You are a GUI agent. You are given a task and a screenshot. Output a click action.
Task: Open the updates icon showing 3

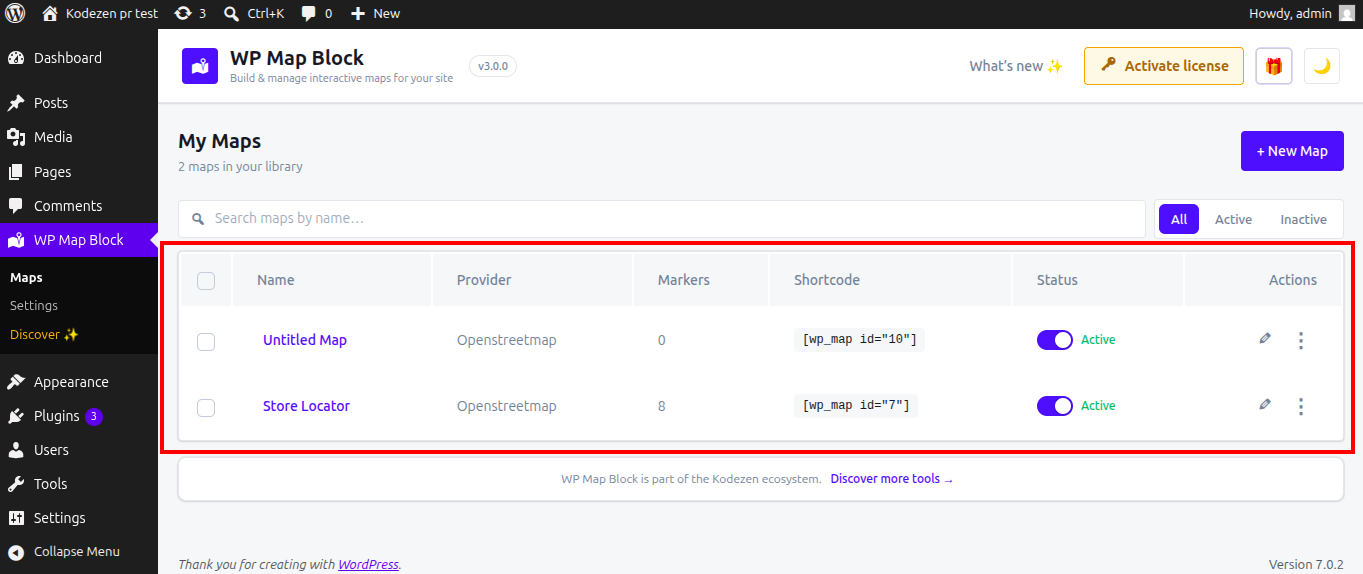pos(182,13)
